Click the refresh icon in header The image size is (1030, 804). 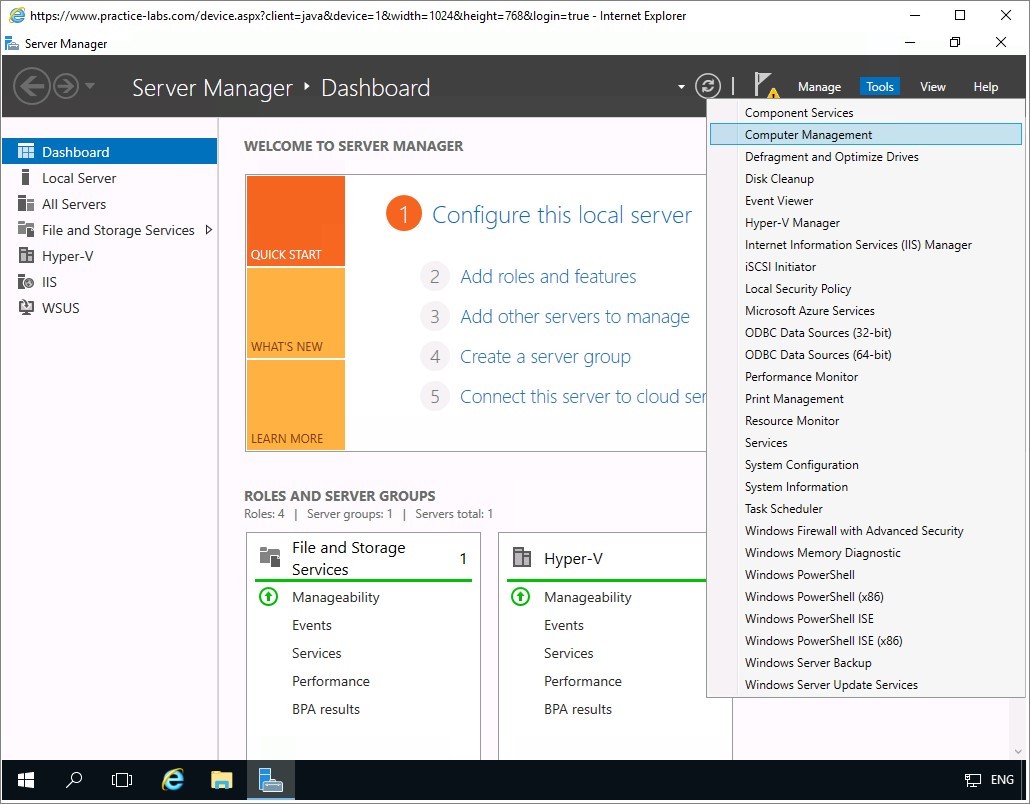pyautogui.click(x=707, y=86)
